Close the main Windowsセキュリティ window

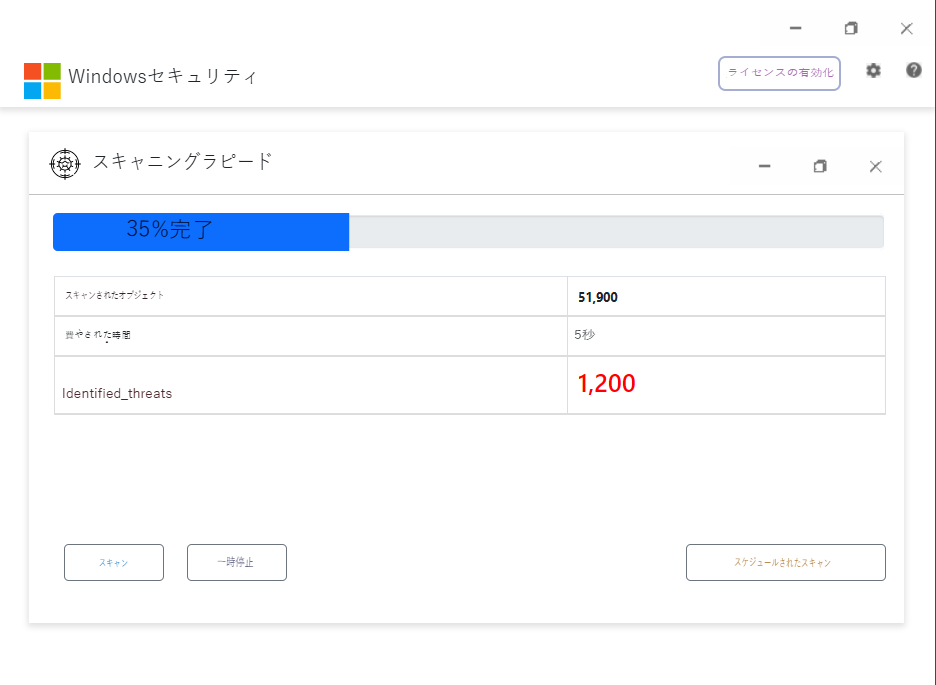[906, 28]
